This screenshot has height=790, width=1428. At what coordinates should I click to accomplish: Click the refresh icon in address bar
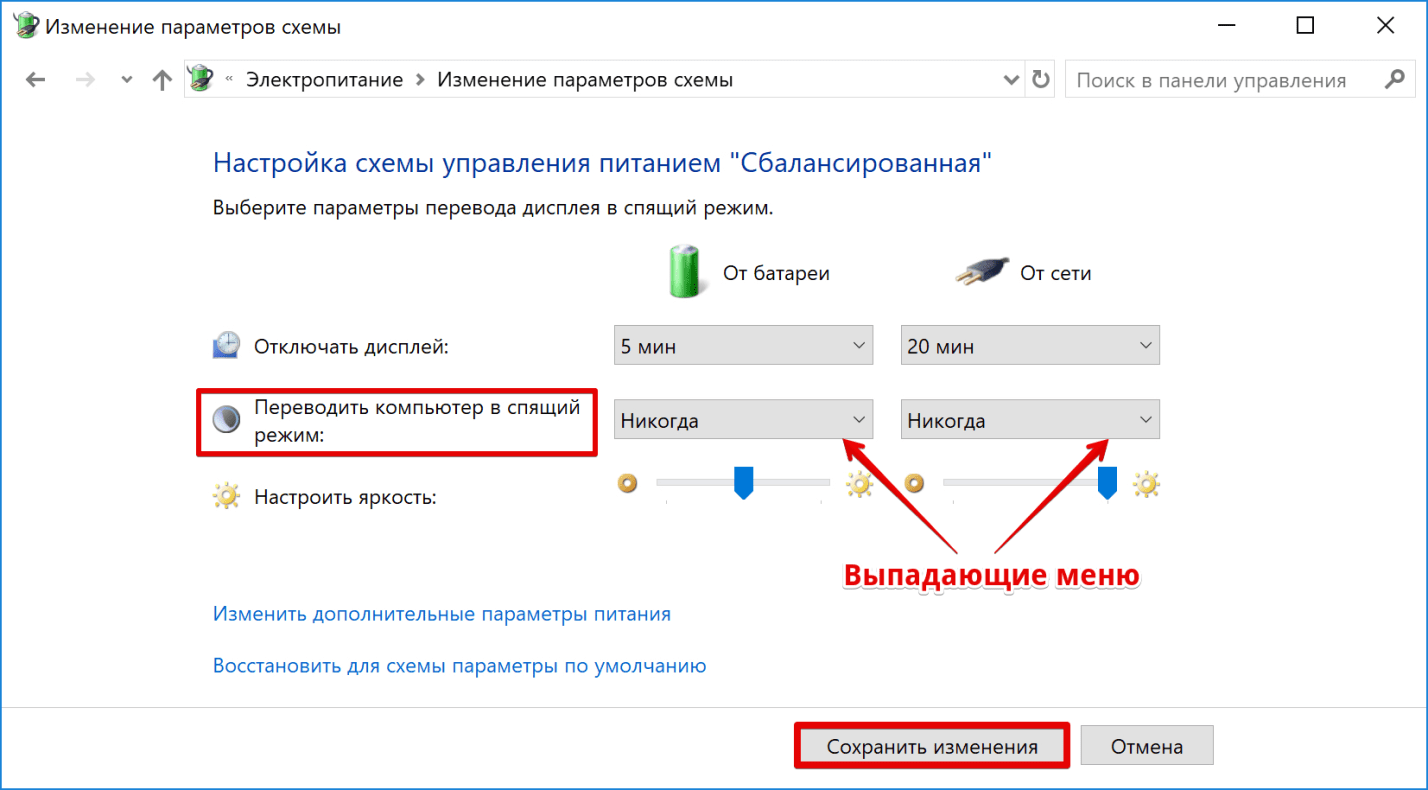(1041, 80)
